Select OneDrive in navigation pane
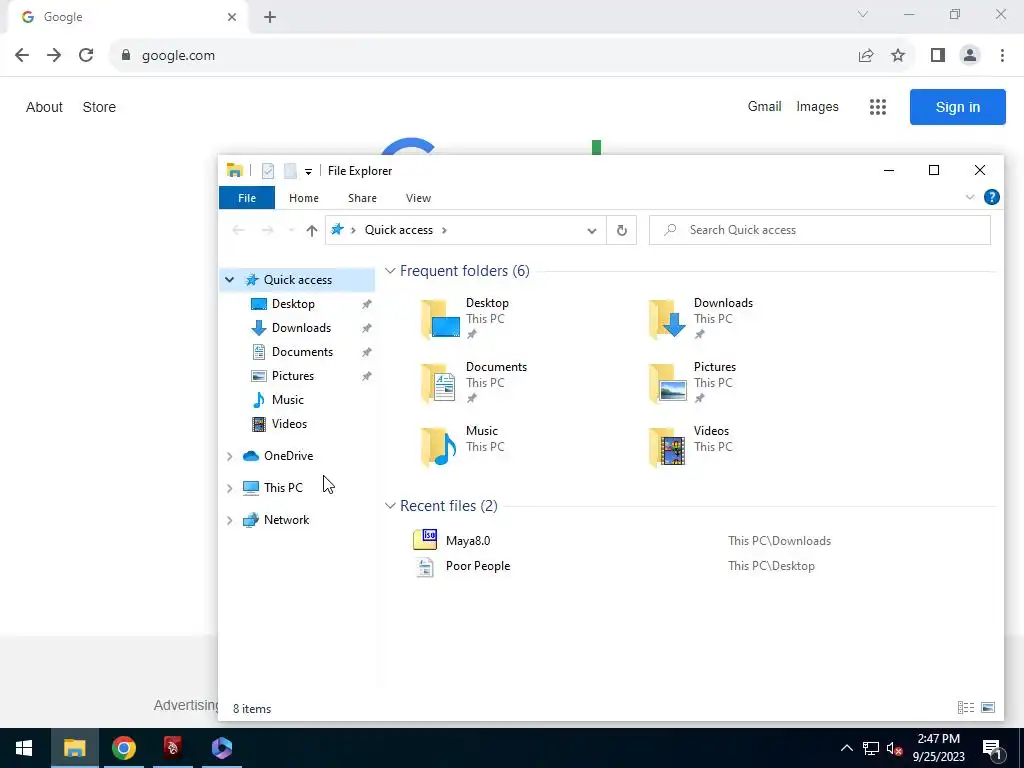Viewport: 1024px width, 768px height. [x=288, y=456]
